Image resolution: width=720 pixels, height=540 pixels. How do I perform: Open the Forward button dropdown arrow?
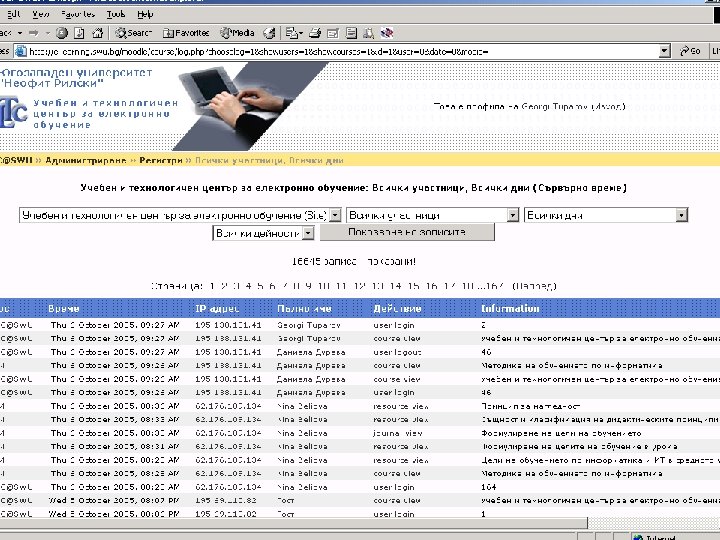(47, 33)
